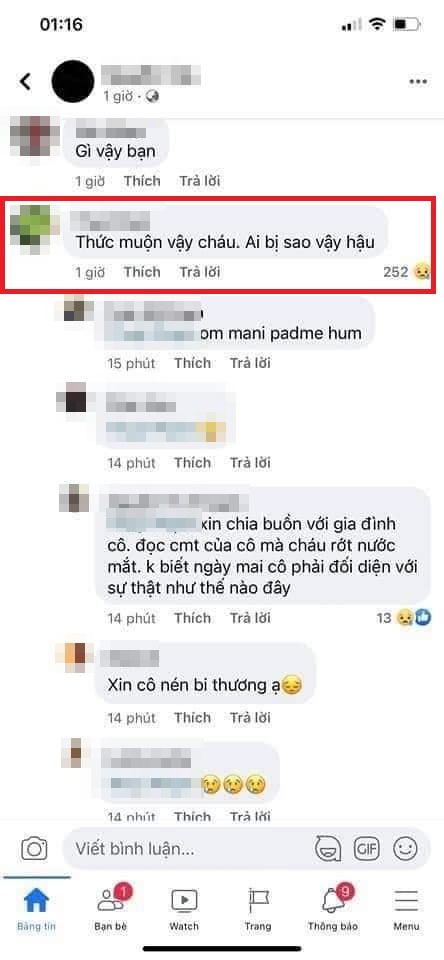Open the sticker picker in comment box

tap(328, 849)
